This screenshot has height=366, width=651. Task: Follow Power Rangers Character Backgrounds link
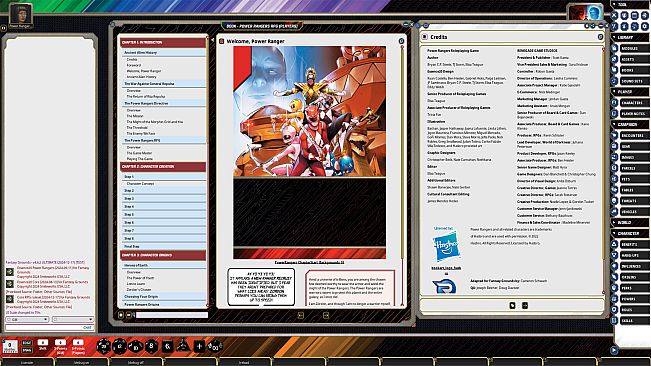coord(309,262)
